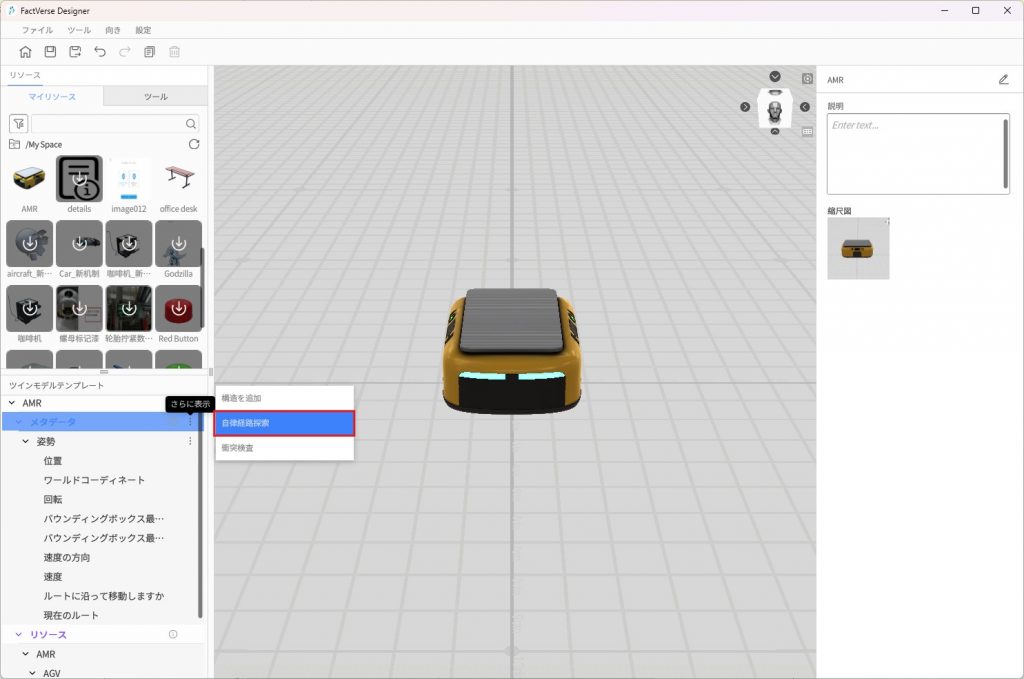Screen dimensions: 1024x679
Task: Click the Undo arrow icon
Action: (100, 52)
